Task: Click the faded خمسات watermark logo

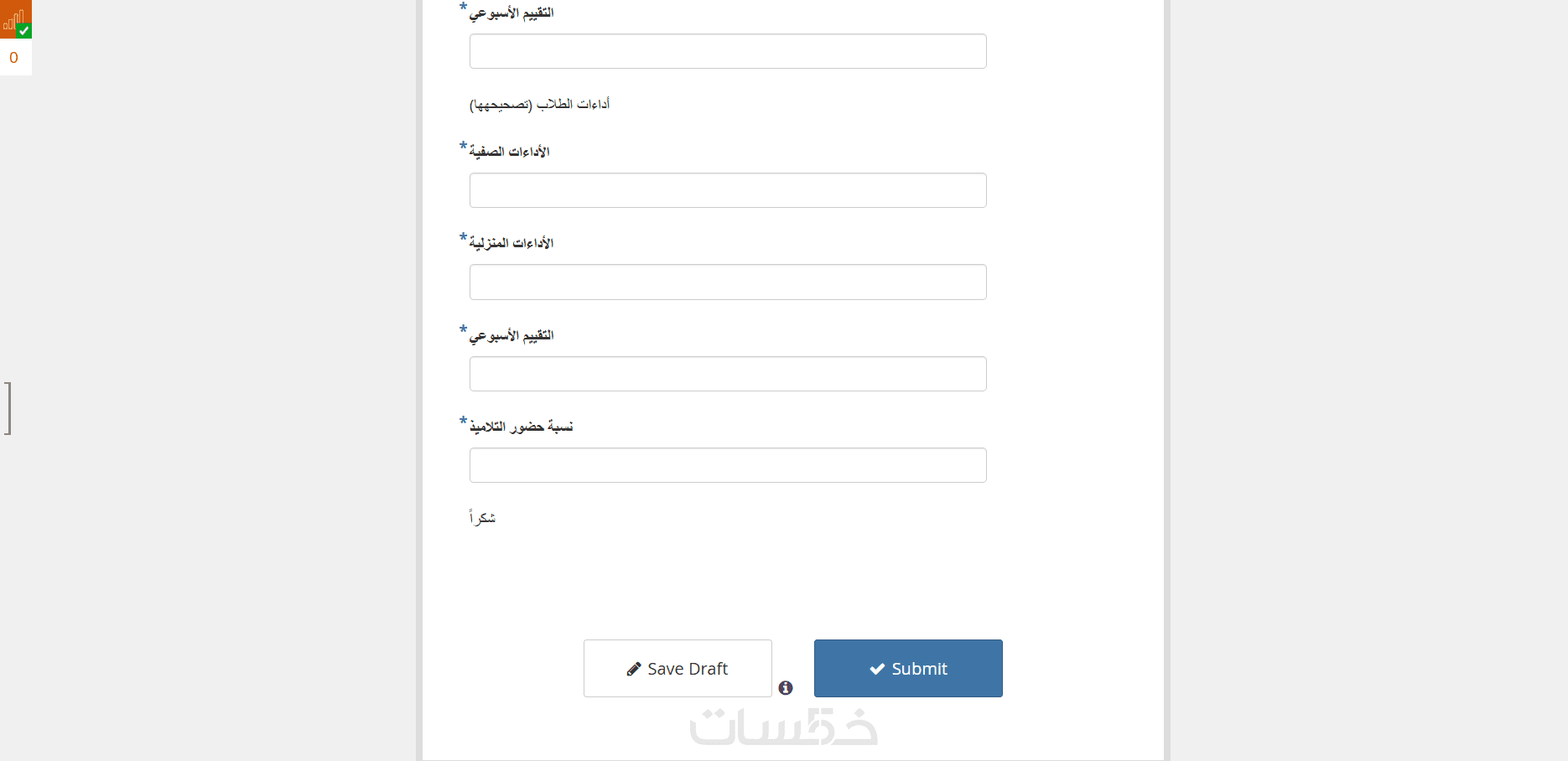Action: 784,727
